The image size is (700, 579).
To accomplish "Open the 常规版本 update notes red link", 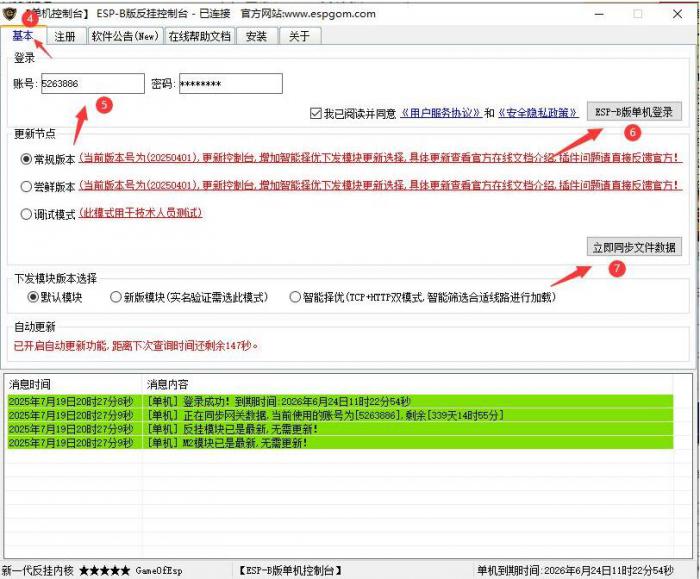I will pyautogui.click(x=380, y=158).
